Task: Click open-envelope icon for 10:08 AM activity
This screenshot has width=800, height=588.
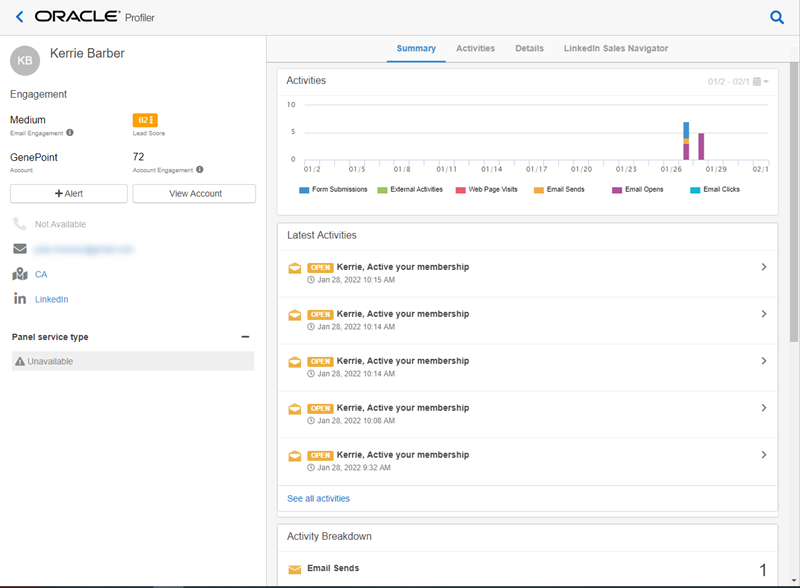Action: pyautogui.click(x=295, y=409)
